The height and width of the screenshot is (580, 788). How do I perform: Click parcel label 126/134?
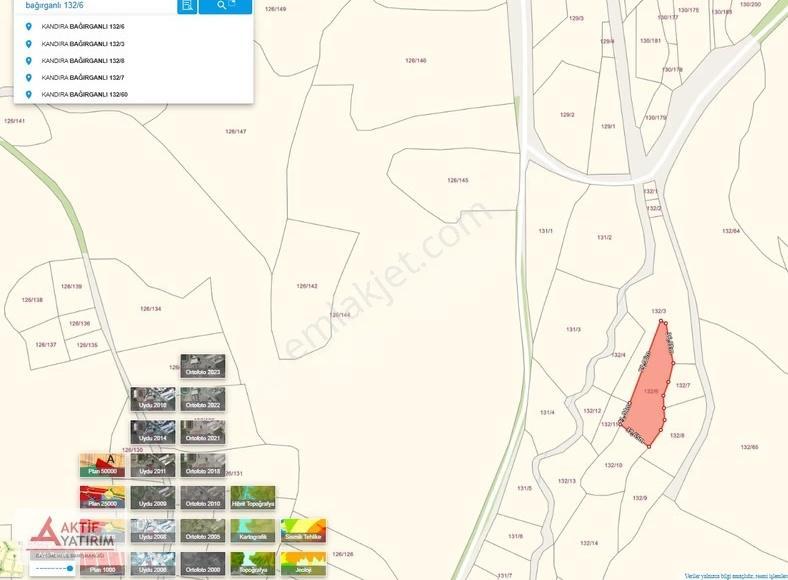click(151, 309)
